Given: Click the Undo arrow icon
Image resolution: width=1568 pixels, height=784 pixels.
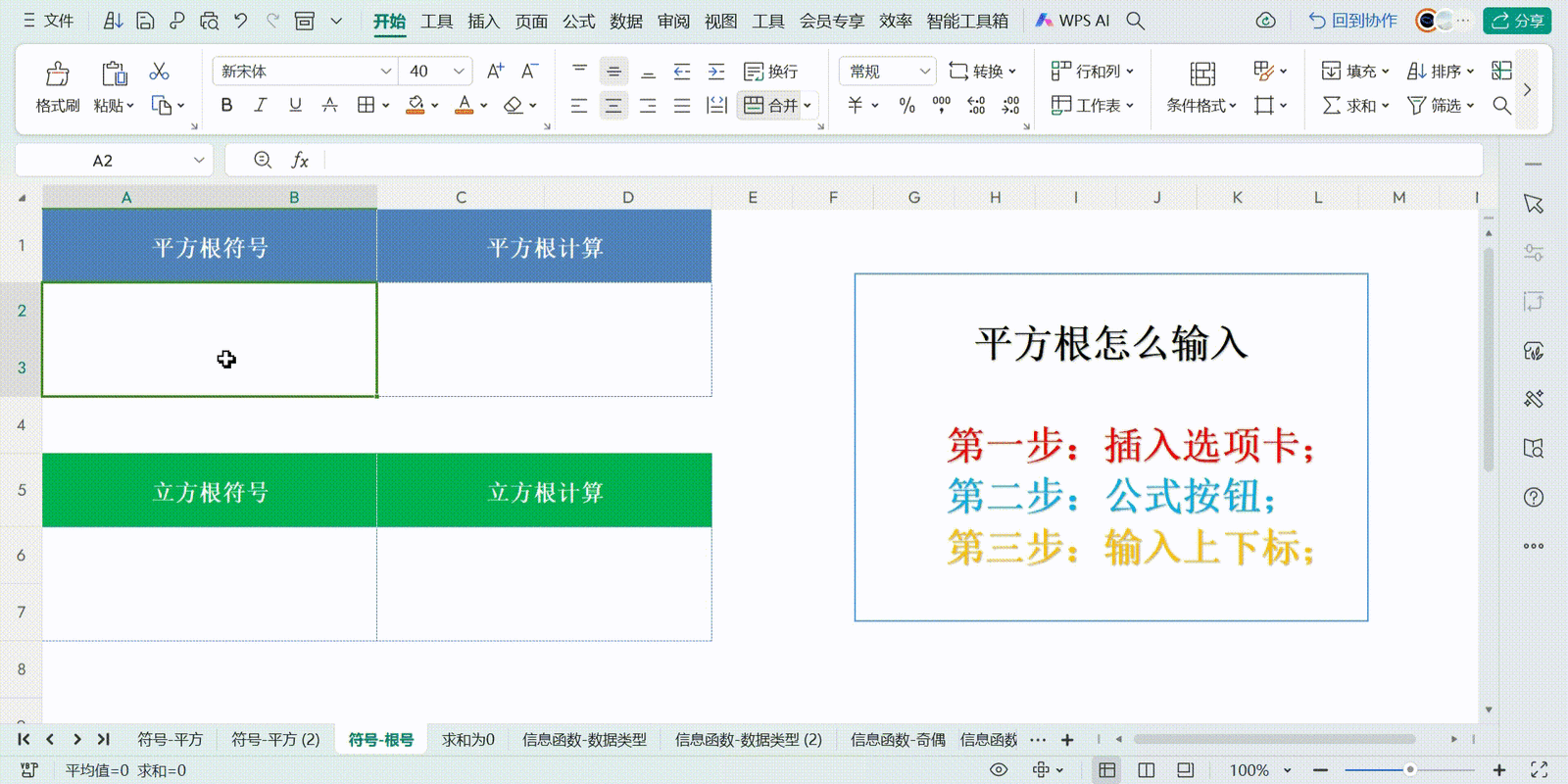Looking at the screenshot, I should 241,21.
